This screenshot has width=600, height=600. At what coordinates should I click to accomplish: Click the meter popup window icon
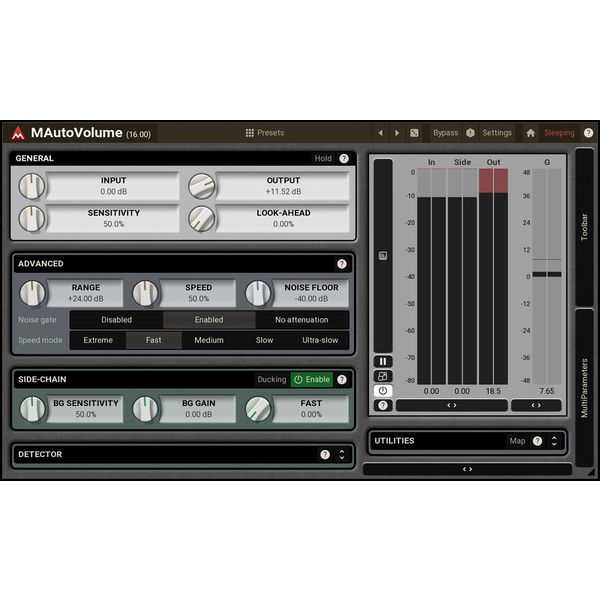pyautogui.click(x=383, y=377)
